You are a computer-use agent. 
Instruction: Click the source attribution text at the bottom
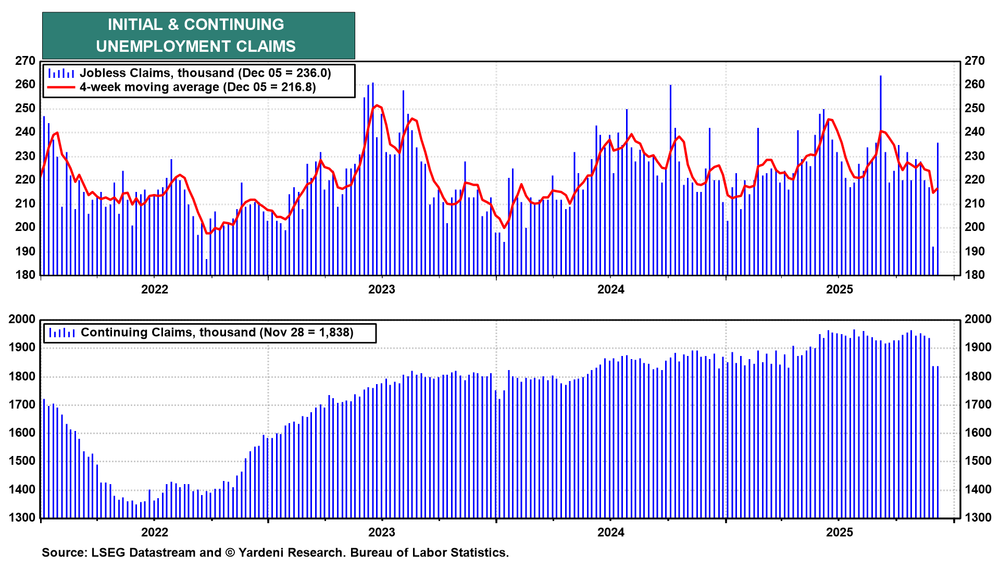275,552
